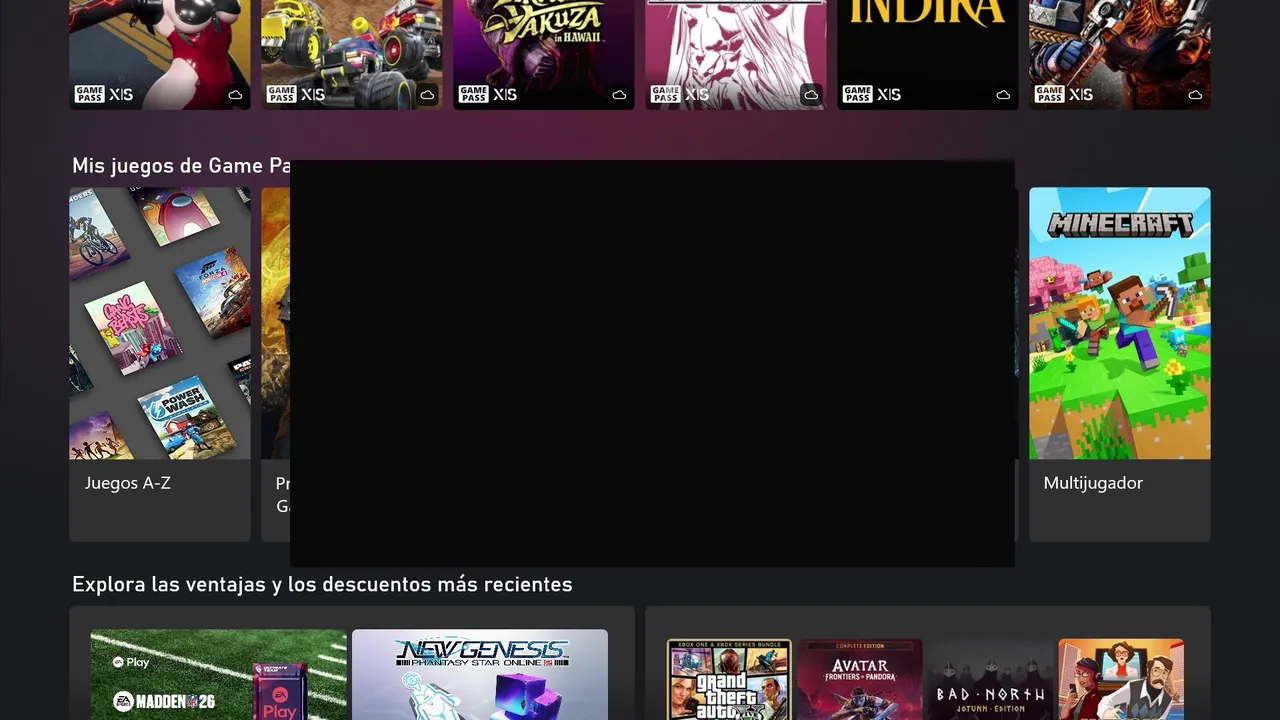Open the Yakuza in Hawaii game tile
The height and width of the screenshot is (720, 1280).
544,54
